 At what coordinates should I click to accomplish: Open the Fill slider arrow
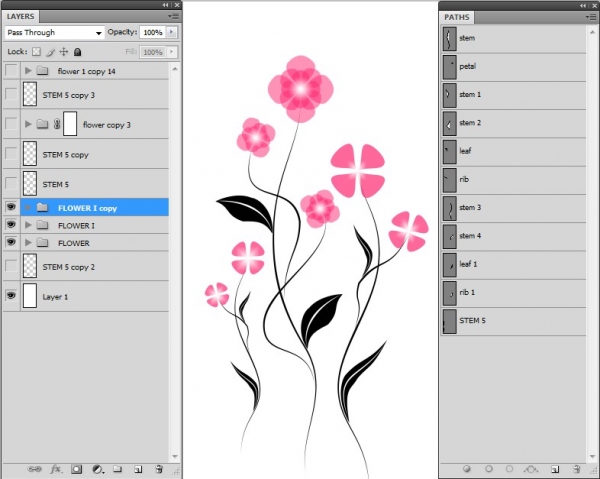coord(171,52)
